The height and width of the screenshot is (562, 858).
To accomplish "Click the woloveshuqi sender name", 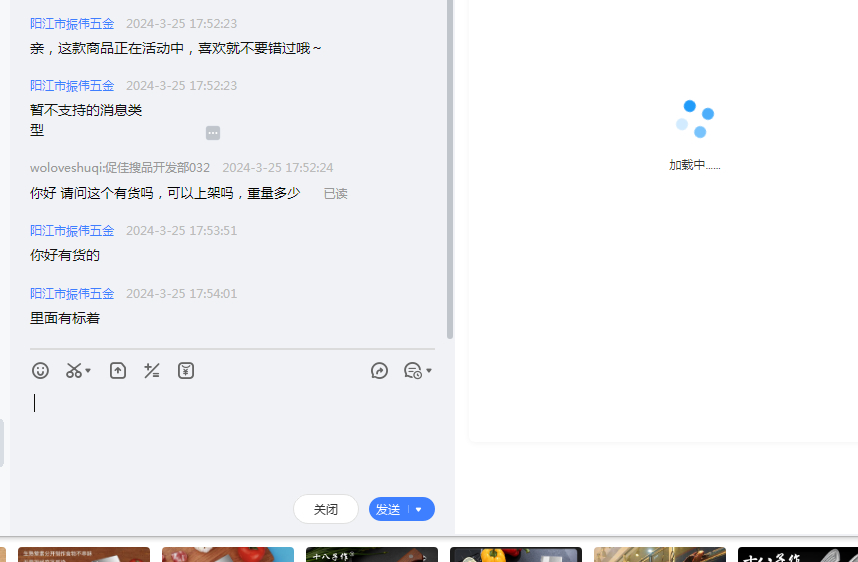I will tap(120, 167).
